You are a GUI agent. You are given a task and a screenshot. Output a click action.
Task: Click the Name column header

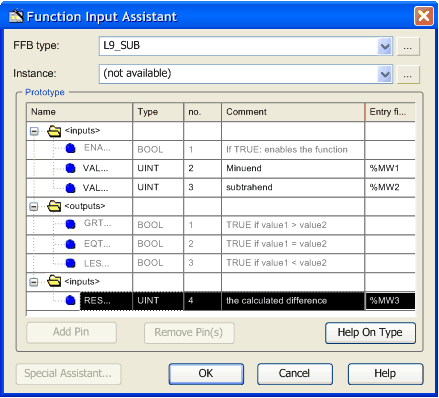point(79,112)
